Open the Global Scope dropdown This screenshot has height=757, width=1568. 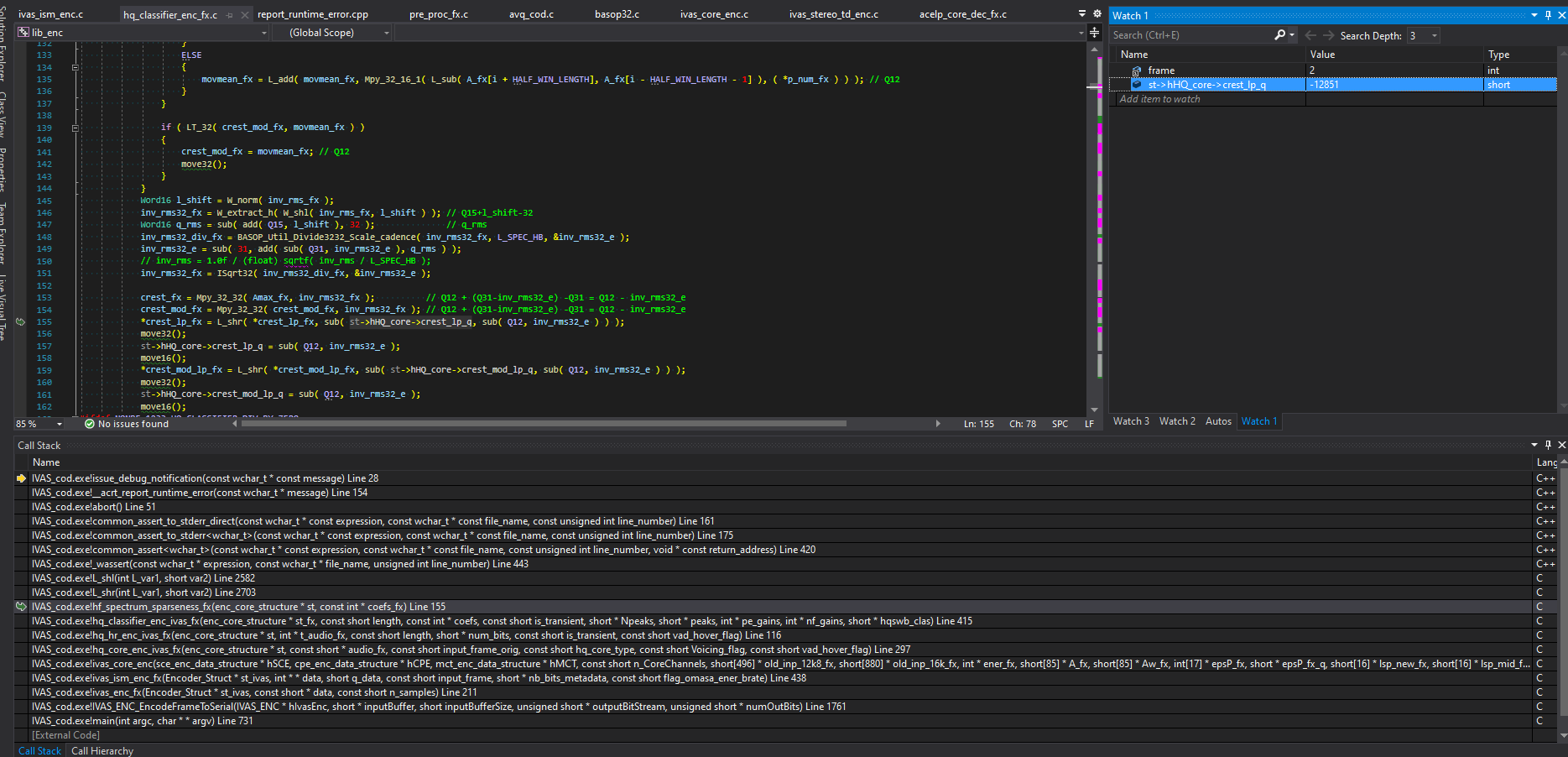(386, 33)
